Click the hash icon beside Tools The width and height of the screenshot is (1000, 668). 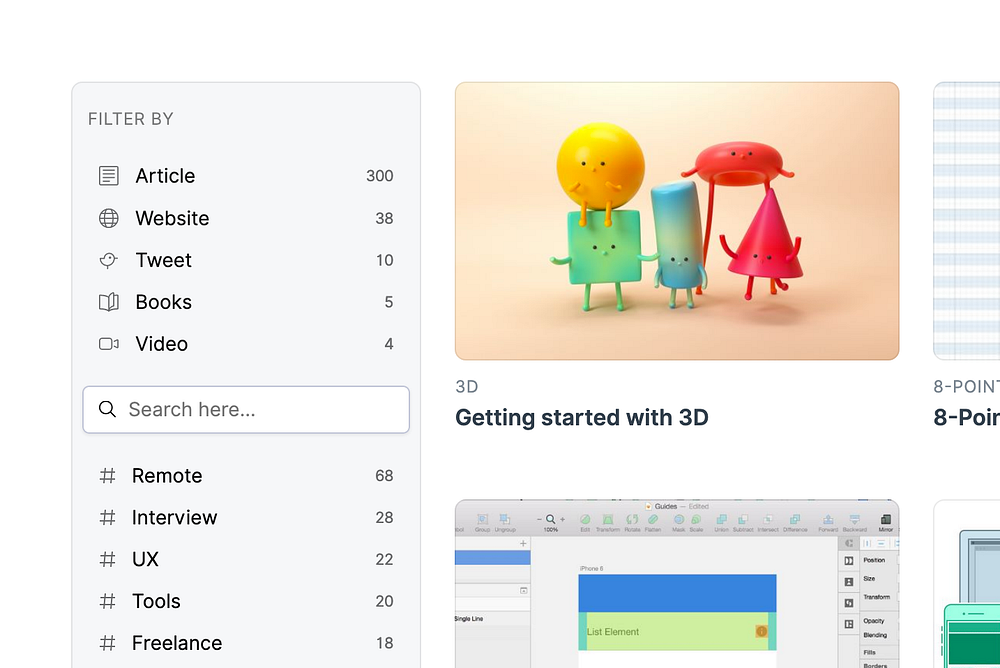pos(107,601)
